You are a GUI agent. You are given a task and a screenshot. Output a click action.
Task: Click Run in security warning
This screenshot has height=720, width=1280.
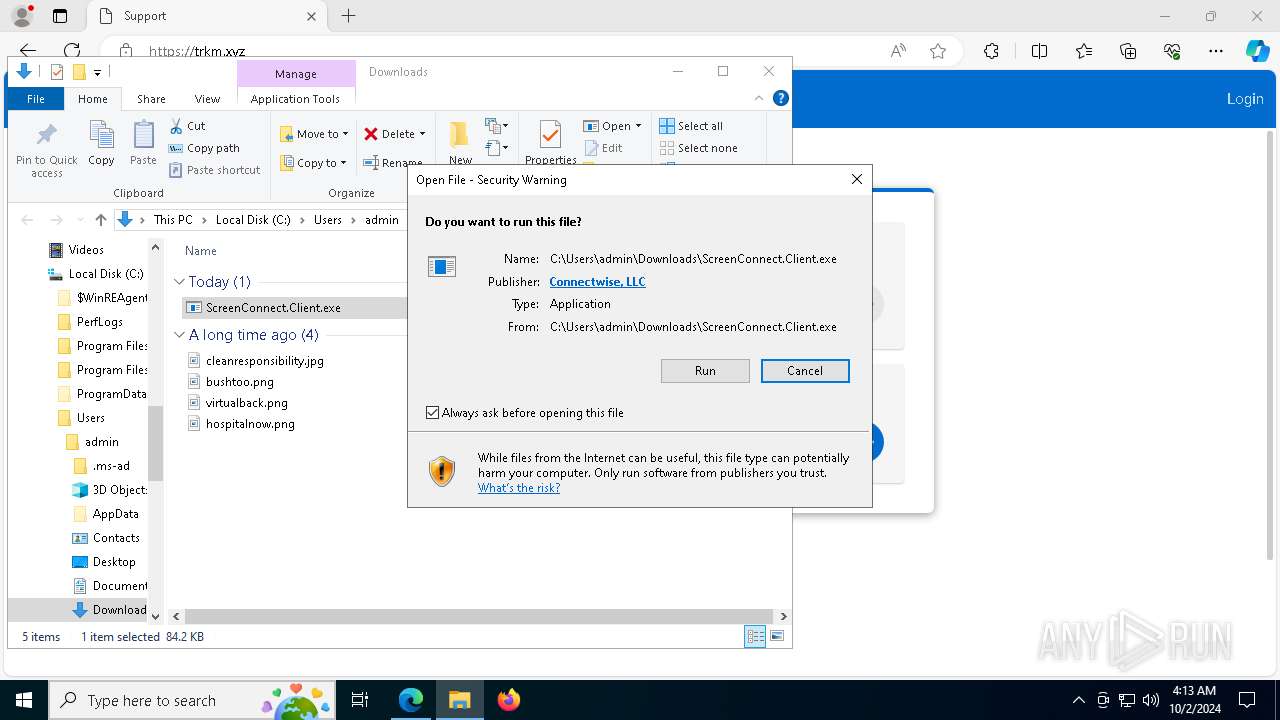(705, 371)
